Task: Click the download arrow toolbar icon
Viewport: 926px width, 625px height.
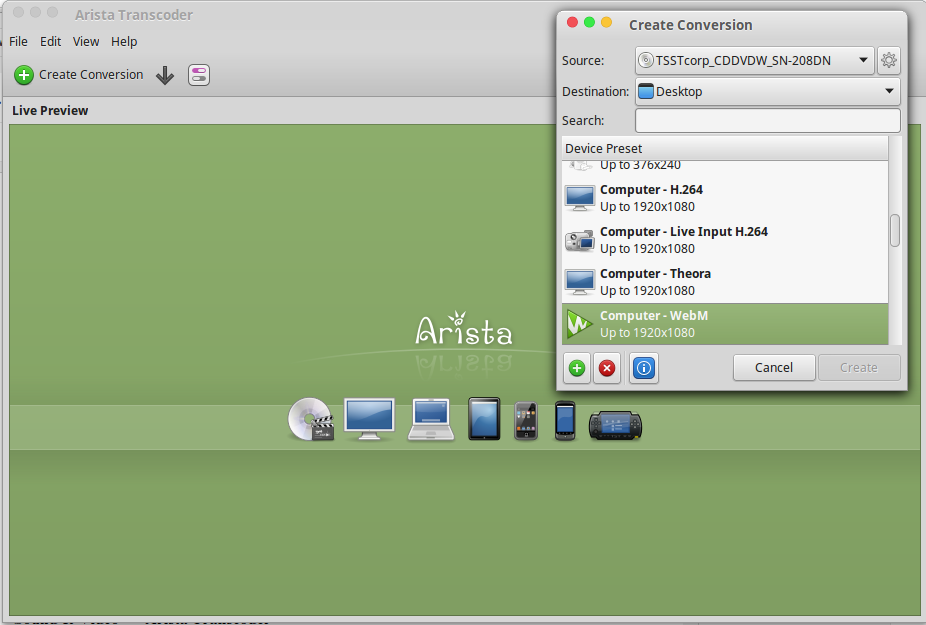Action: pos(165,74)
